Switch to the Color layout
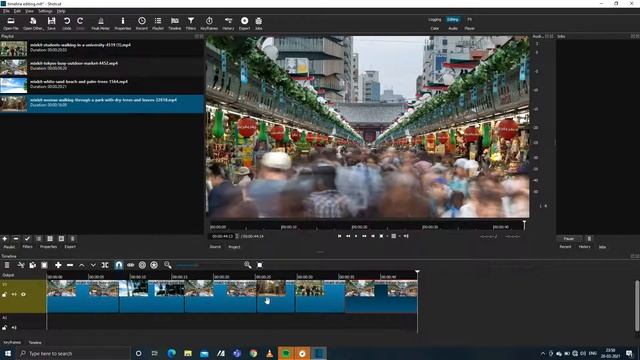Viewport: 640px width, 360px height. pos(435,29)
